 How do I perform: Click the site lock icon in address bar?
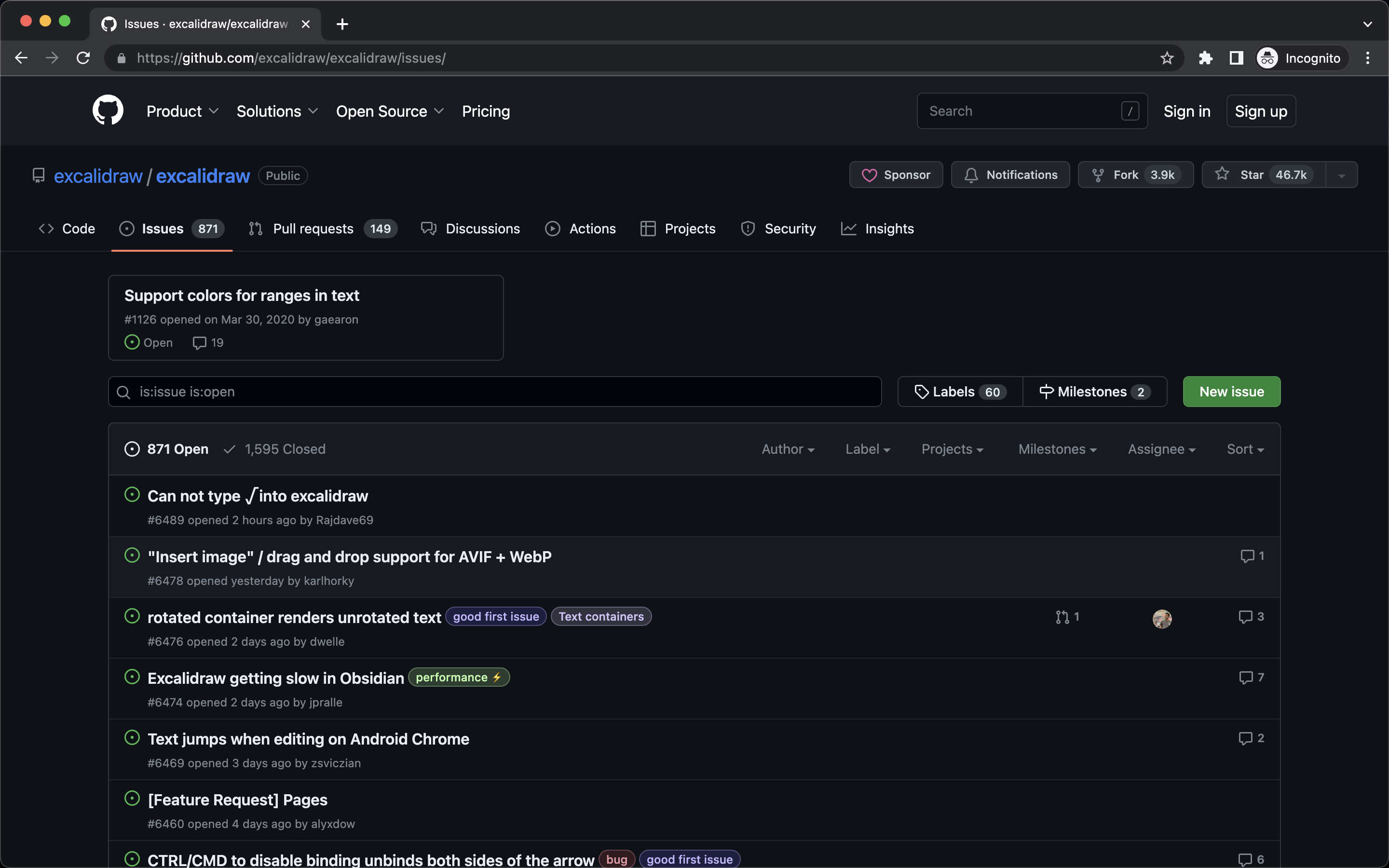click(x=121, y=58)
